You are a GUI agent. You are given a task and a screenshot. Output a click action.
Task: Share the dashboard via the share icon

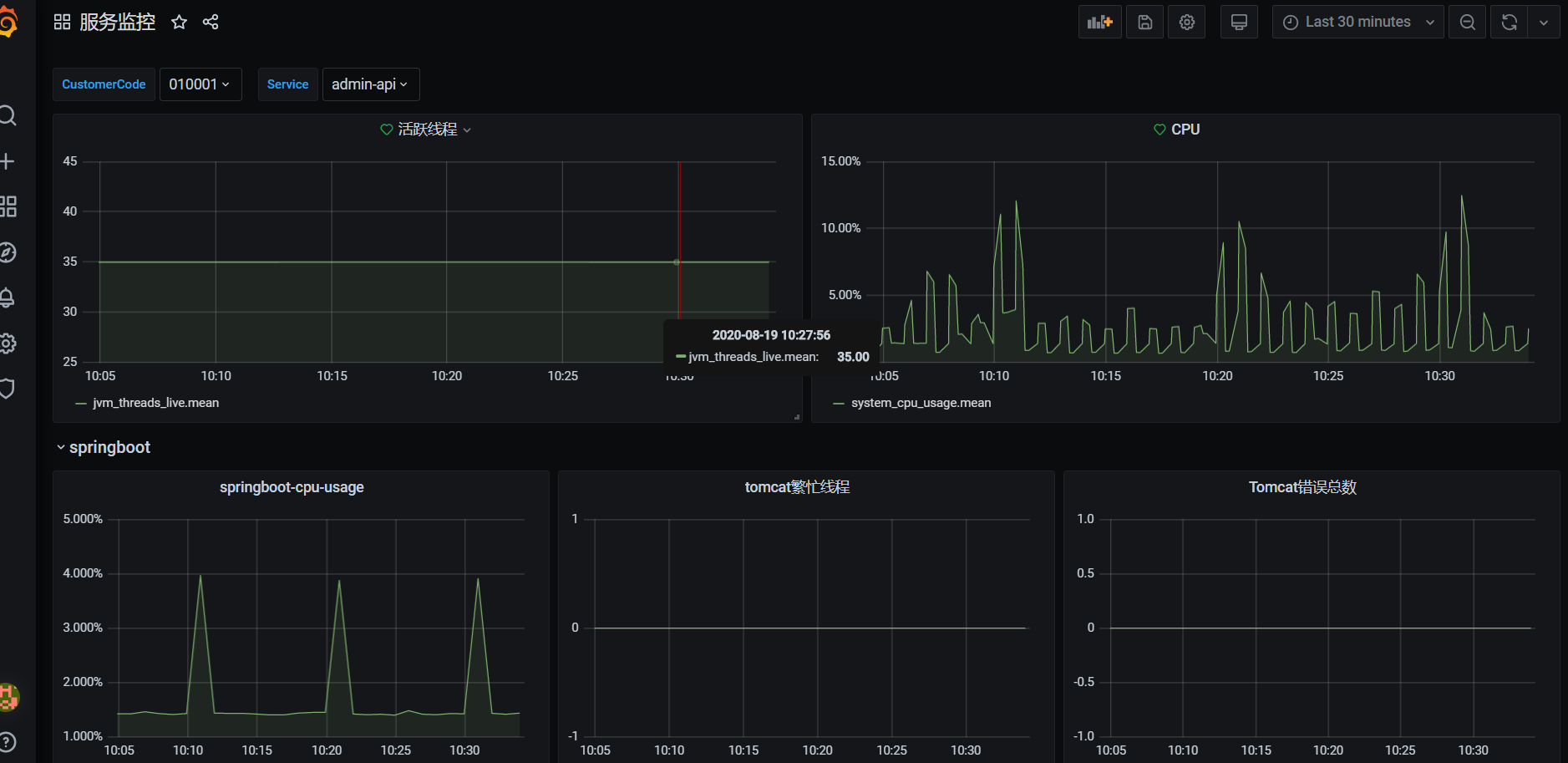click(x=211, y=22)
